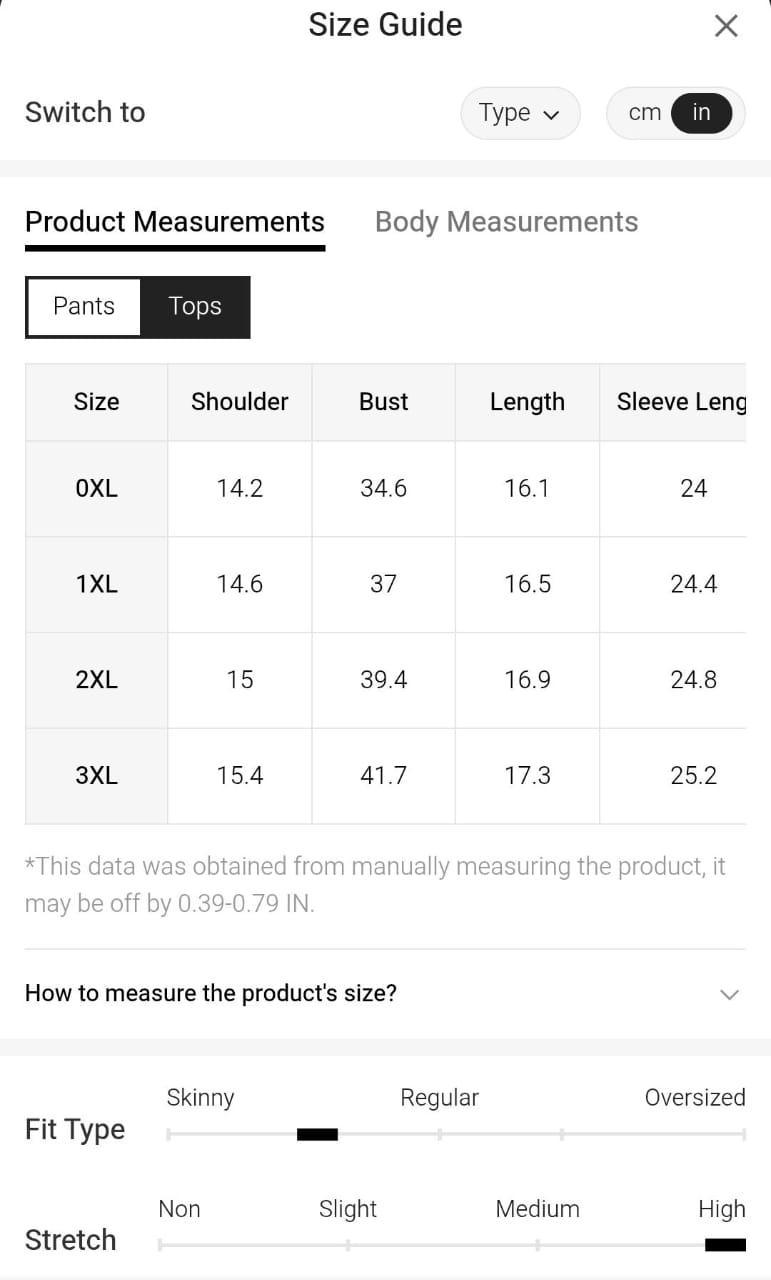
Task: Click the Sleeve Length column header
Action: pyautogui.click(x=680, y=402)
